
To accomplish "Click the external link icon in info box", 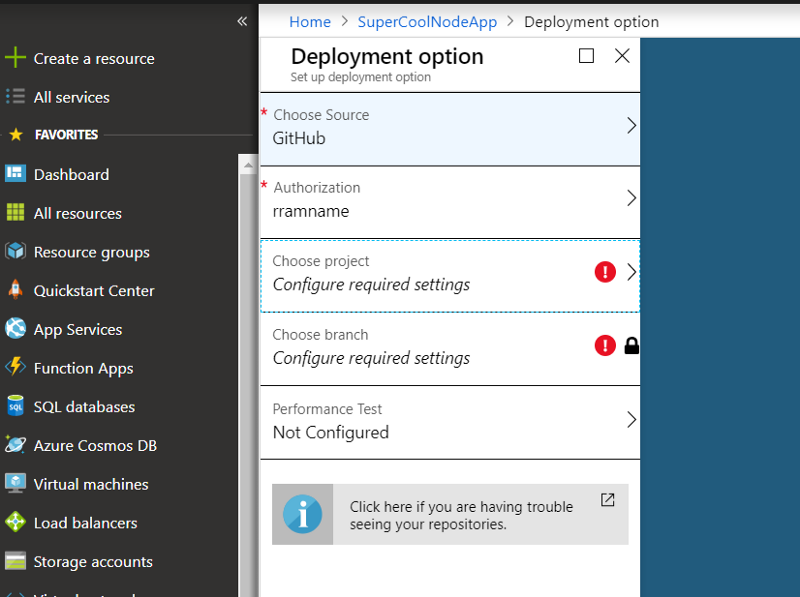I will click(608, 500).
